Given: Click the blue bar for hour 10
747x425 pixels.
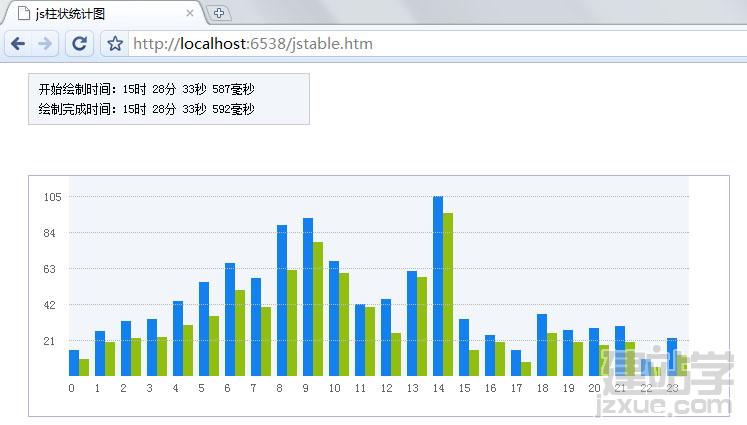Looking at the screenshot, I should coord(334,318).
